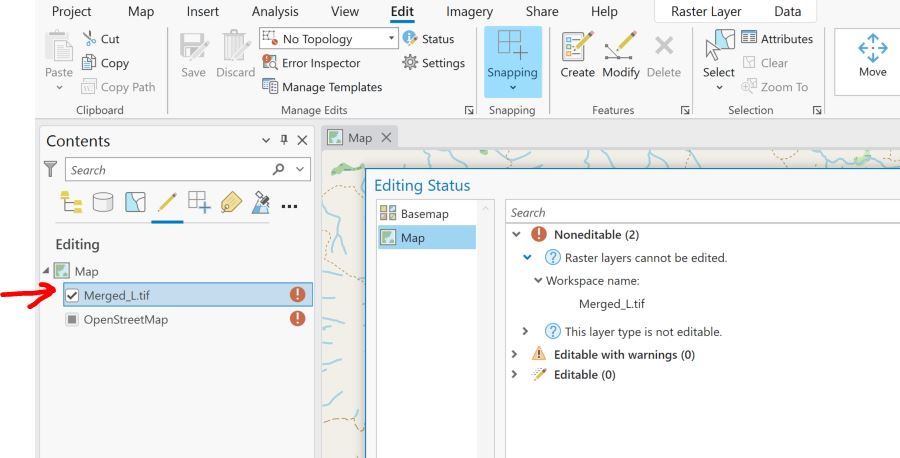
Task: Open the Attributes pane
Action: (x=776, y=39)
